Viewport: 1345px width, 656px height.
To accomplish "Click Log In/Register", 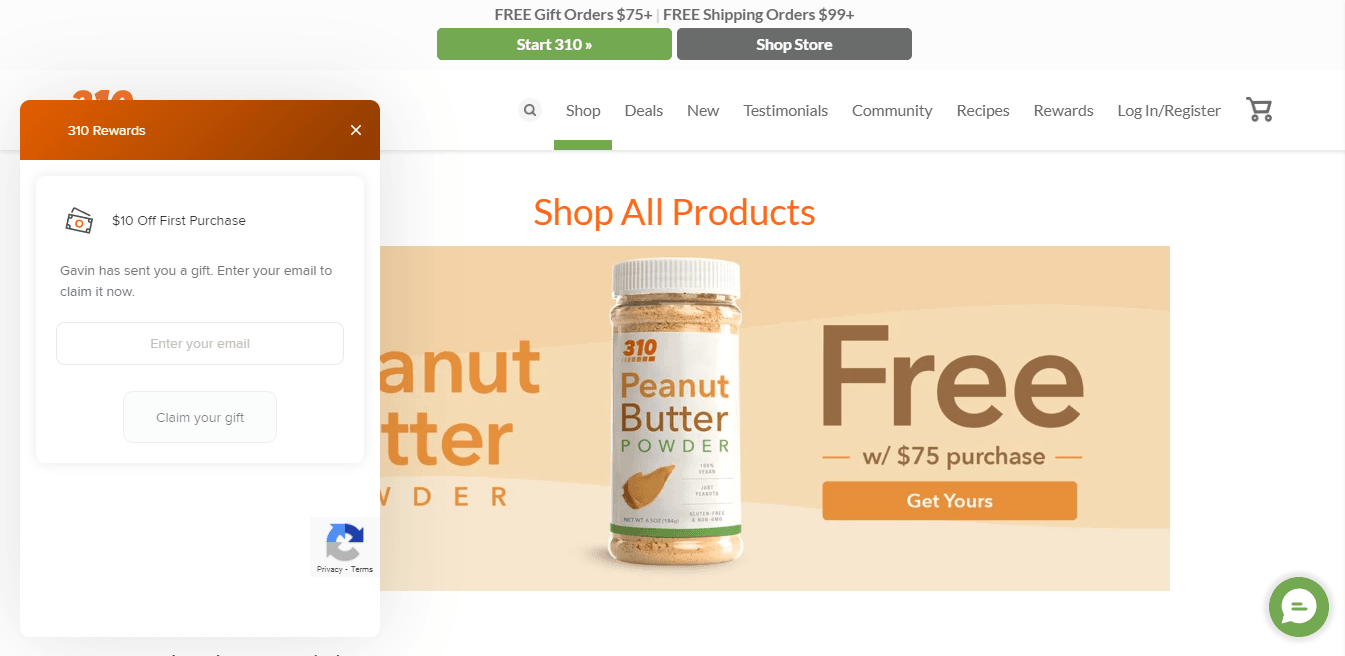I will (x=1169, y=111).
